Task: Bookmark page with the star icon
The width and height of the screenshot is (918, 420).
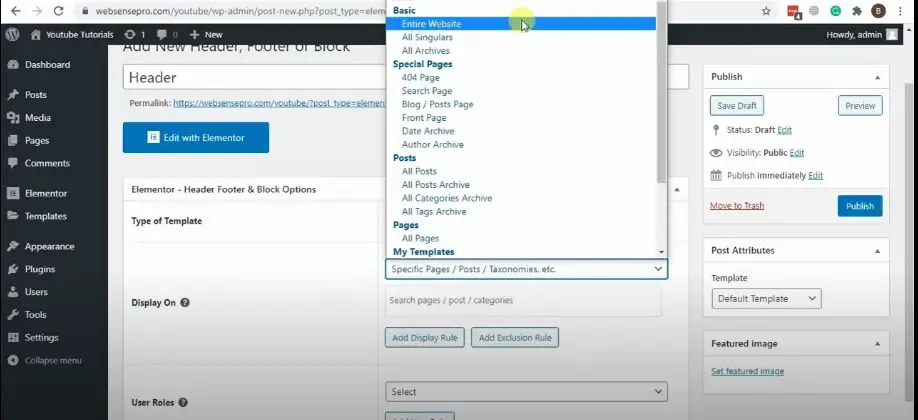Action: tap(766, 11)
